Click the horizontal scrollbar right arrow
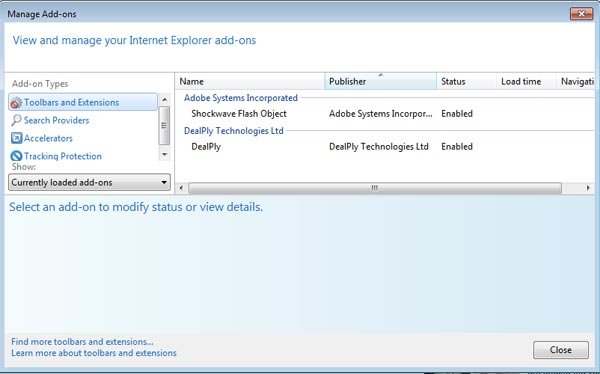Screen dimensions: 600x374 tap(588, 188)
